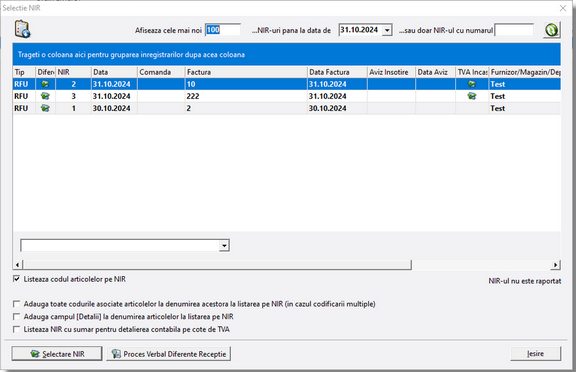Select the row with NIR 1 dated 30.10.2024
This screenshot has height=372, width=576.
tap(287, 108)
